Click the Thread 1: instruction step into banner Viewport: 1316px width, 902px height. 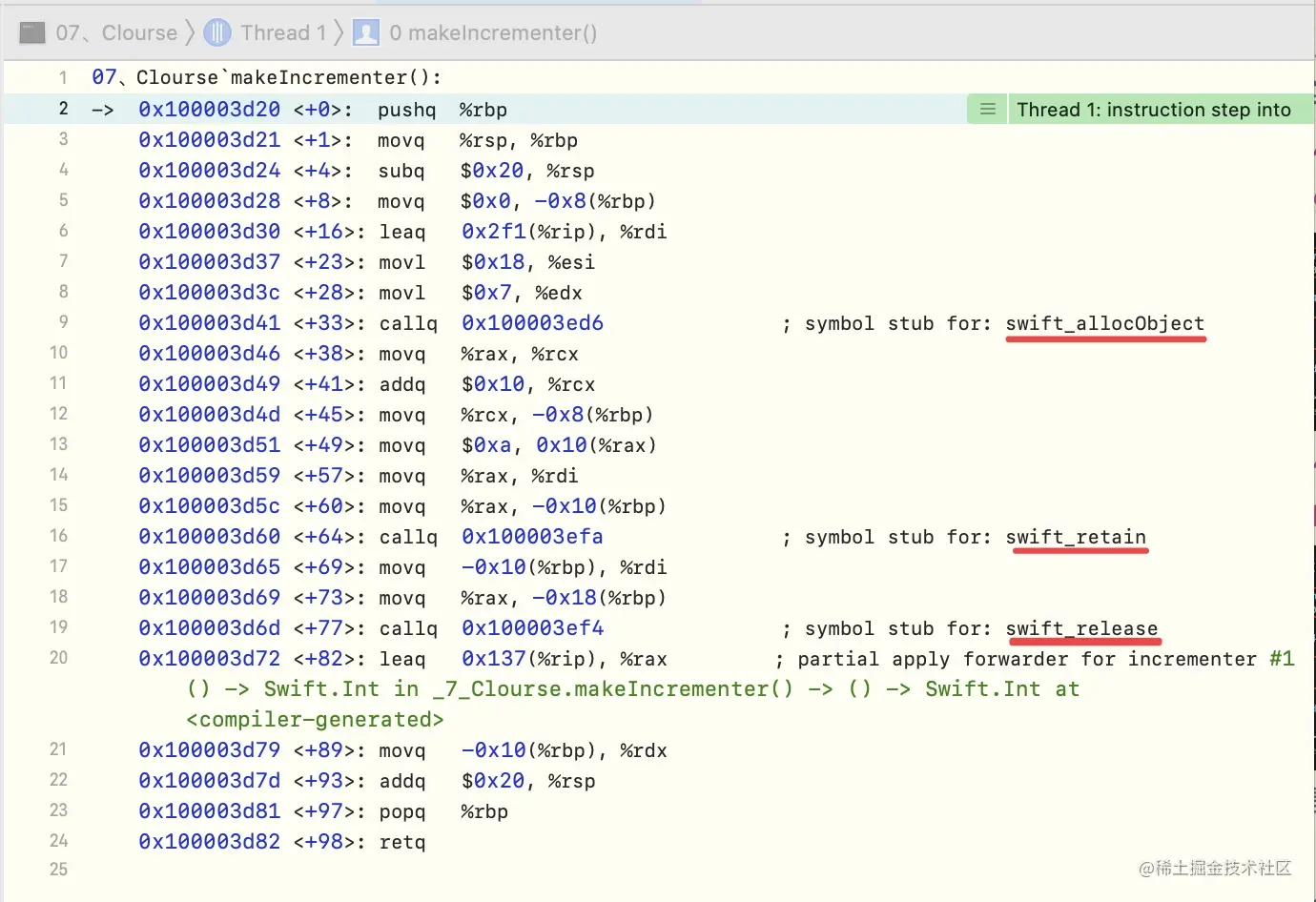tap(1154, 110)
